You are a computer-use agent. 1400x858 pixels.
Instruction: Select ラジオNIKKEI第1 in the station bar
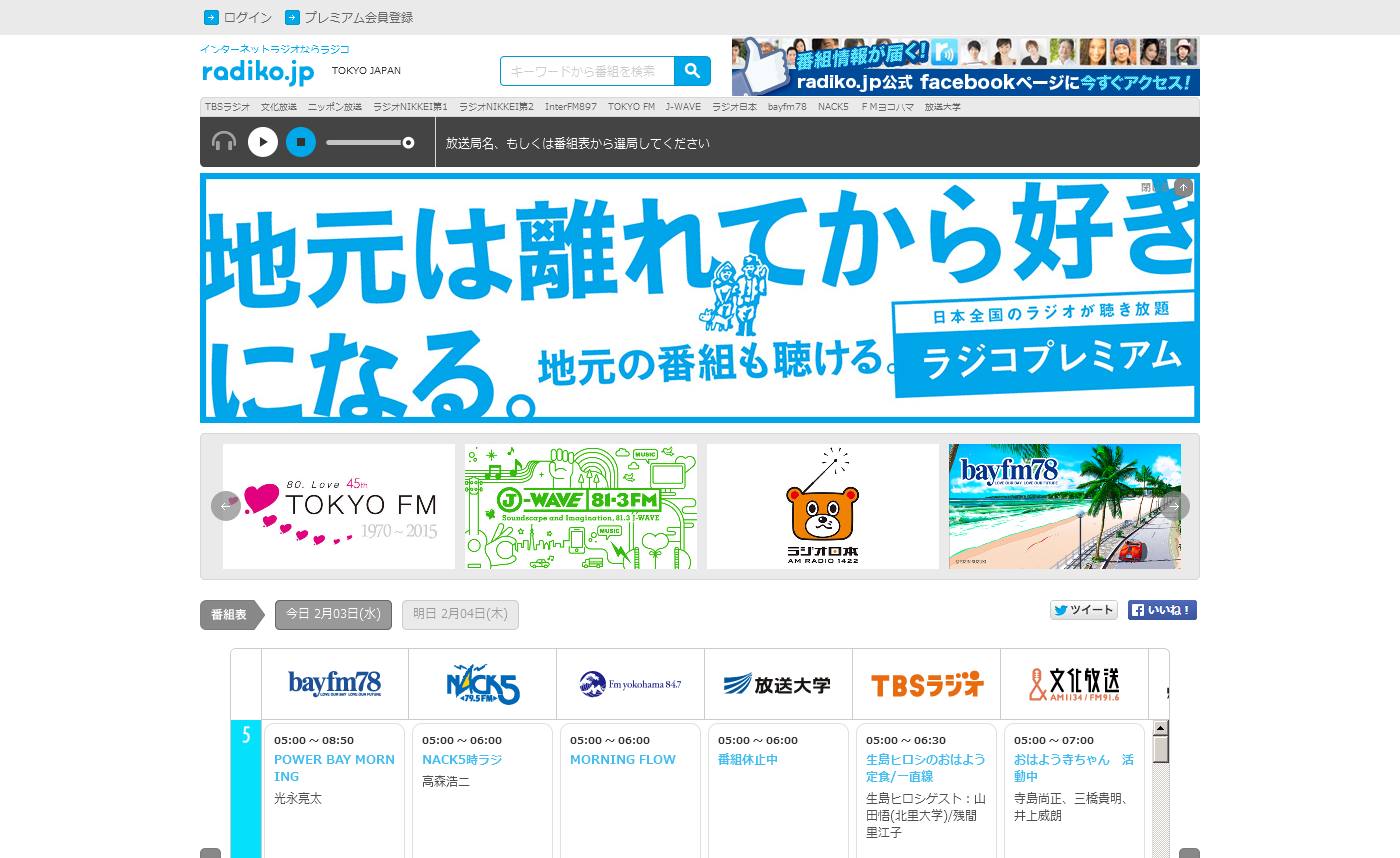[x=410, y=107]
